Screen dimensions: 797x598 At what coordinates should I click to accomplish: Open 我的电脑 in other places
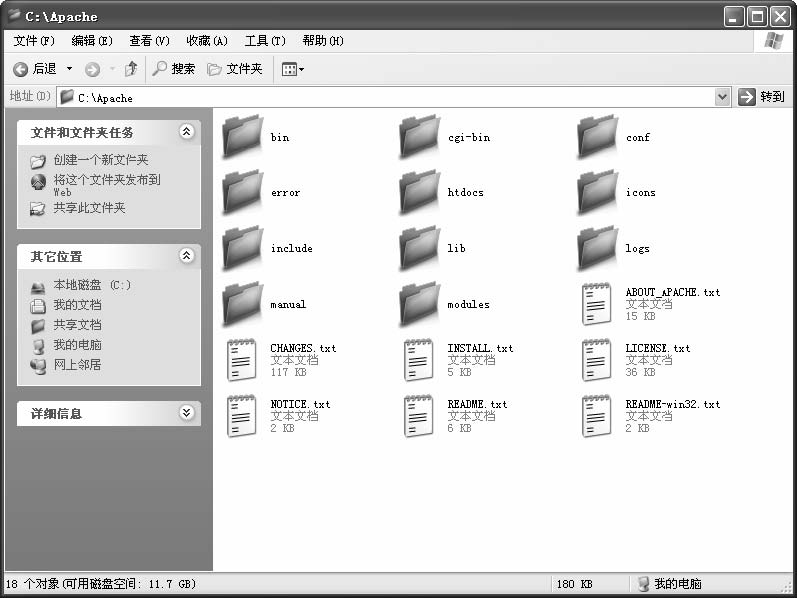77,345
